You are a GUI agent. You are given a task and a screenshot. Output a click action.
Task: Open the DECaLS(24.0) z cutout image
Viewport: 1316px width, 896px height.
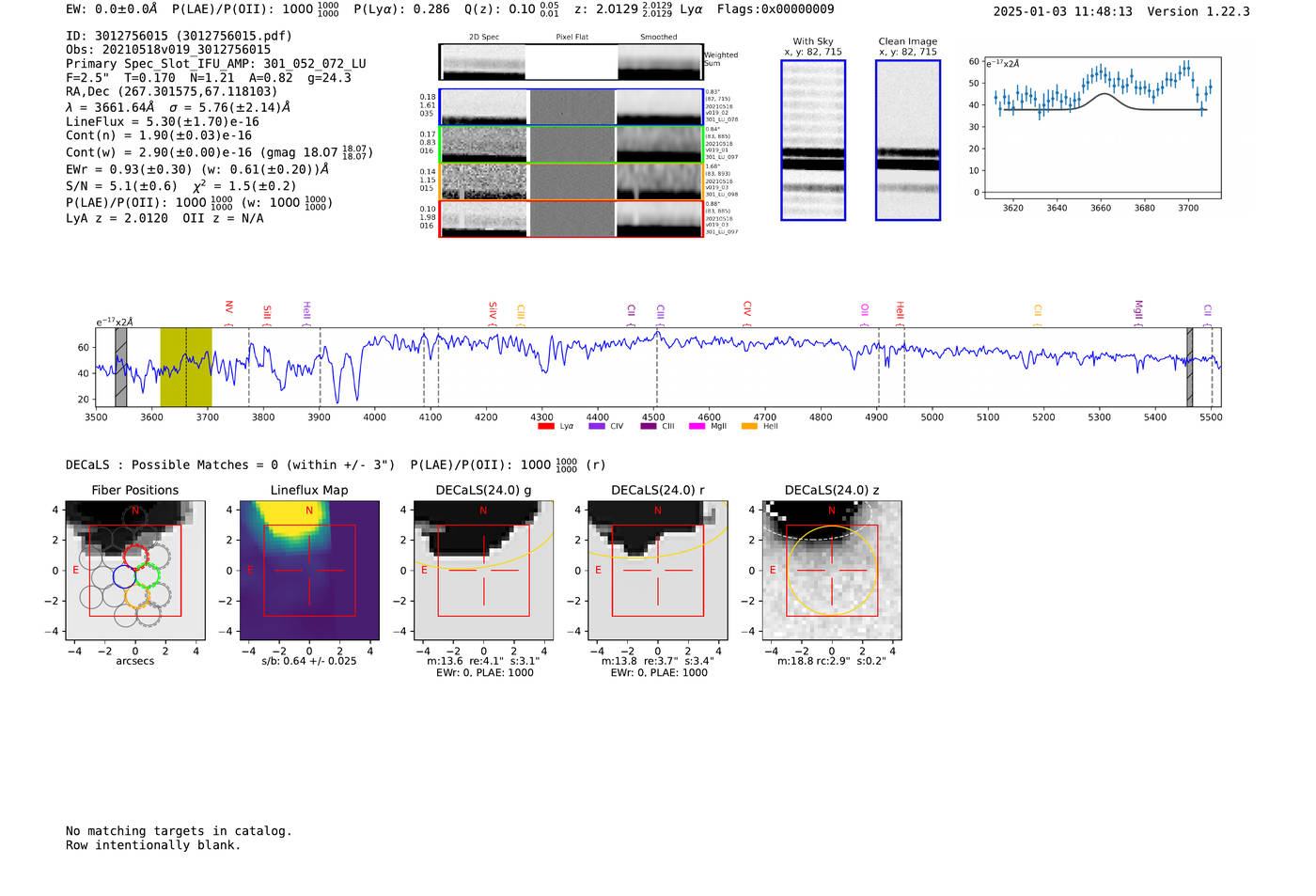click(832, 570)
